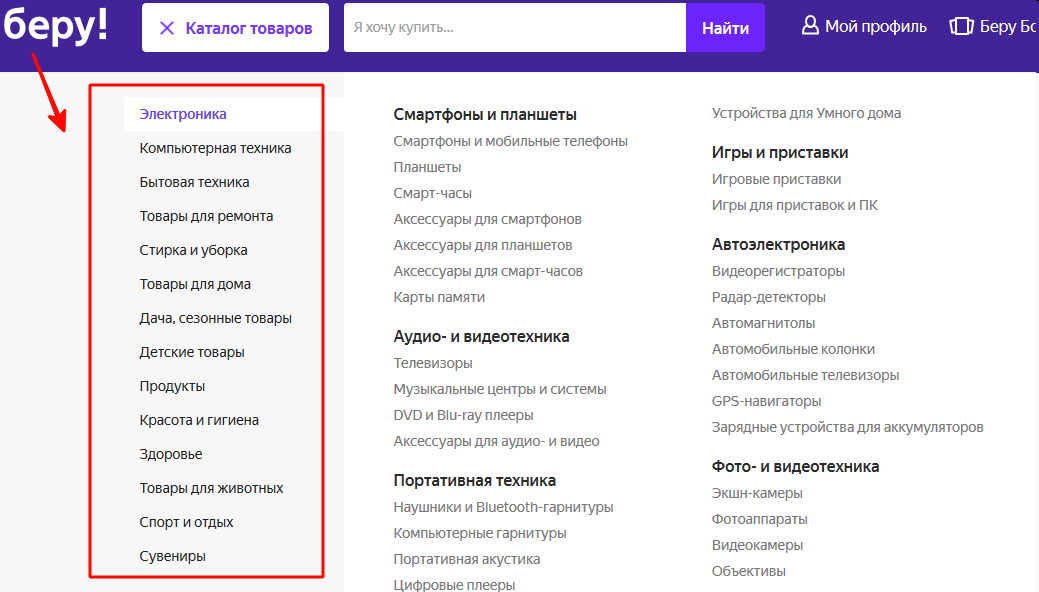The width and height of the screenshot is (1039, 592).
Task: Open Аксессуары для смарт-часов
Action: tap(488, 271)
